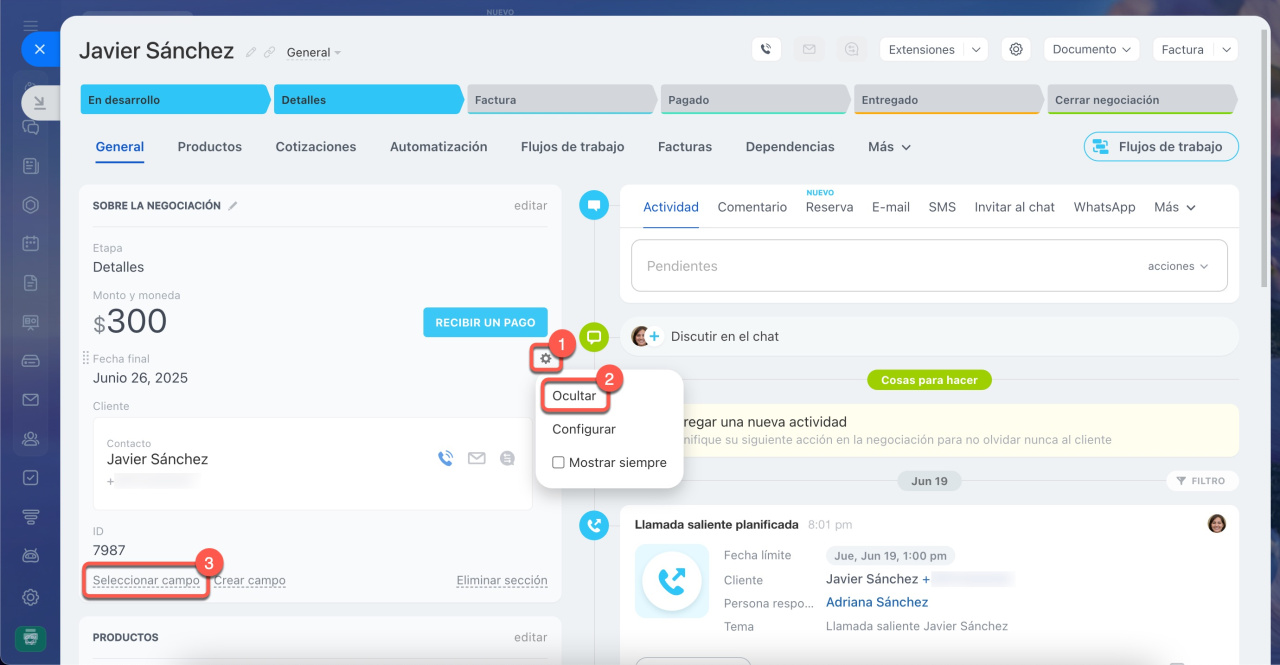Click the phone call button in the header

tap(766, 49)
